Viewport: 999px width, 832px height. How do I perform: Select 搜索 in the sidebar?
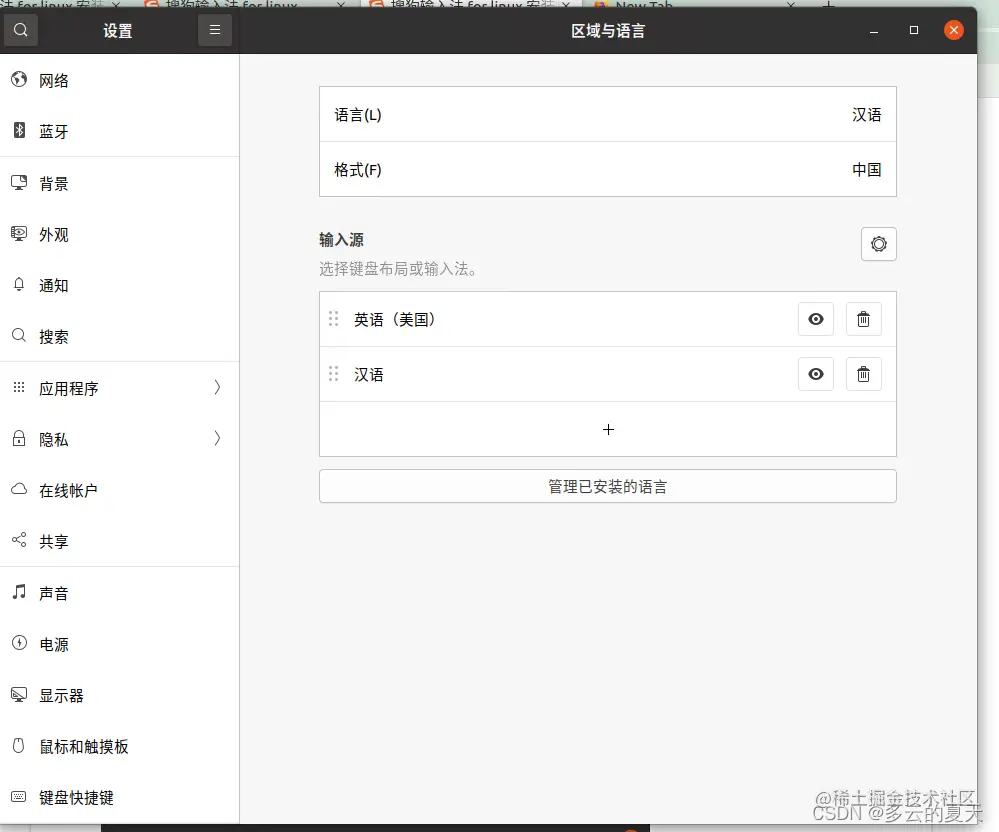pos(120,336)
